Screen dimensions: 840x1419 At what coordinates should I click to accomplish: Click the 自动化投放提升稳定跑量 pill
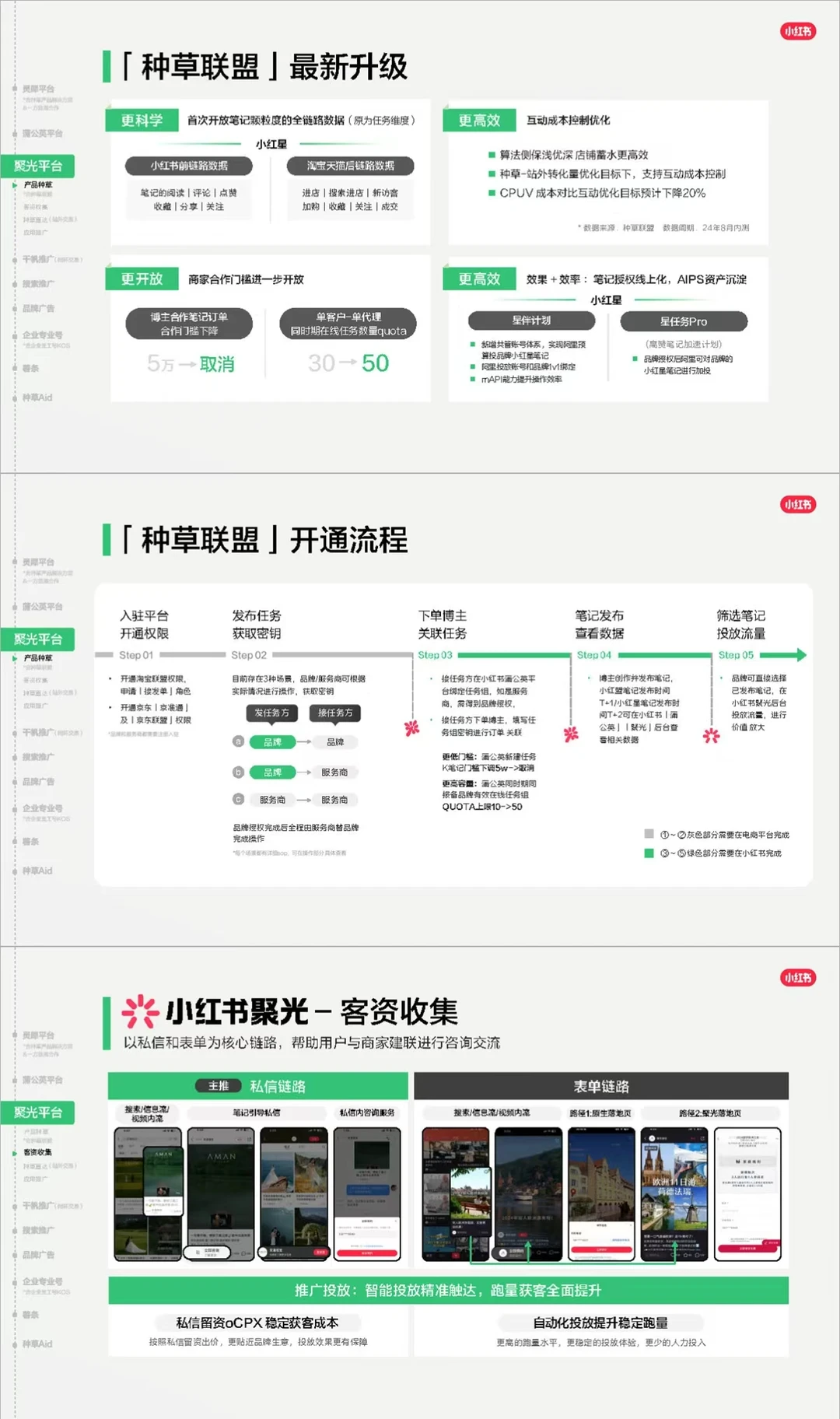coord(600,1323)
